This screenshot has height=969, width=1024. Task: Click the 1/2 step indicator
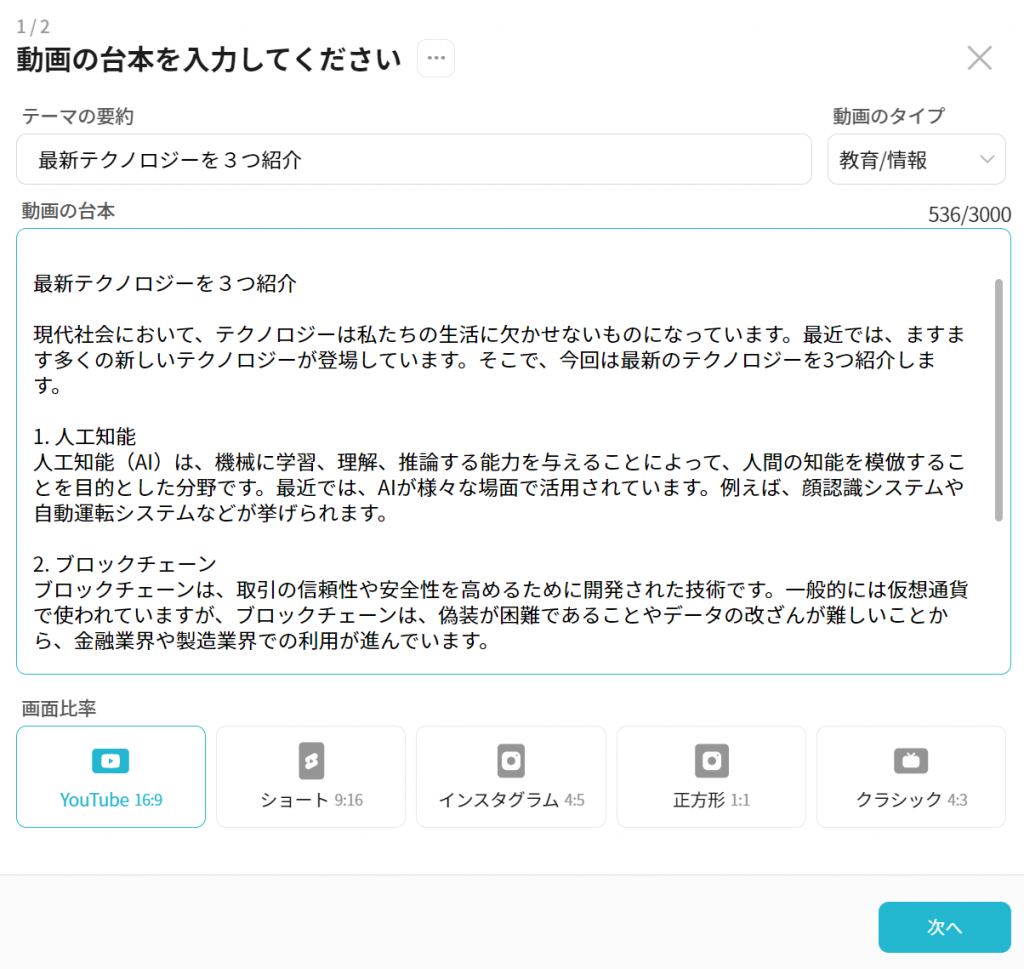point(33,27)
